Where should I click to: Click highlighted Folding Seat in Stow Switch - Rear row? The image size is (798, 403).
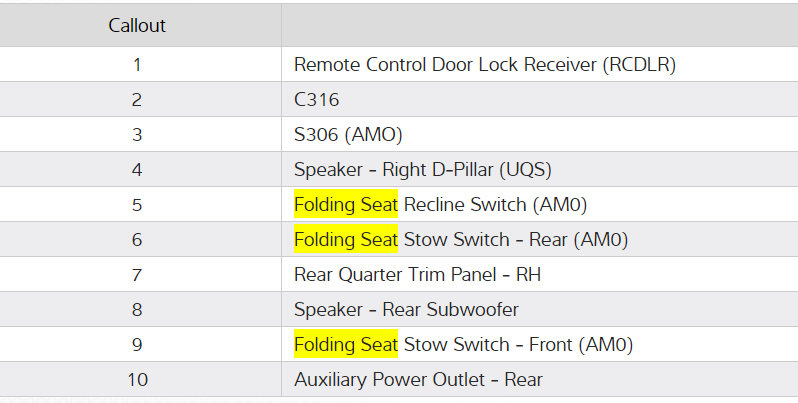[345, 240]
